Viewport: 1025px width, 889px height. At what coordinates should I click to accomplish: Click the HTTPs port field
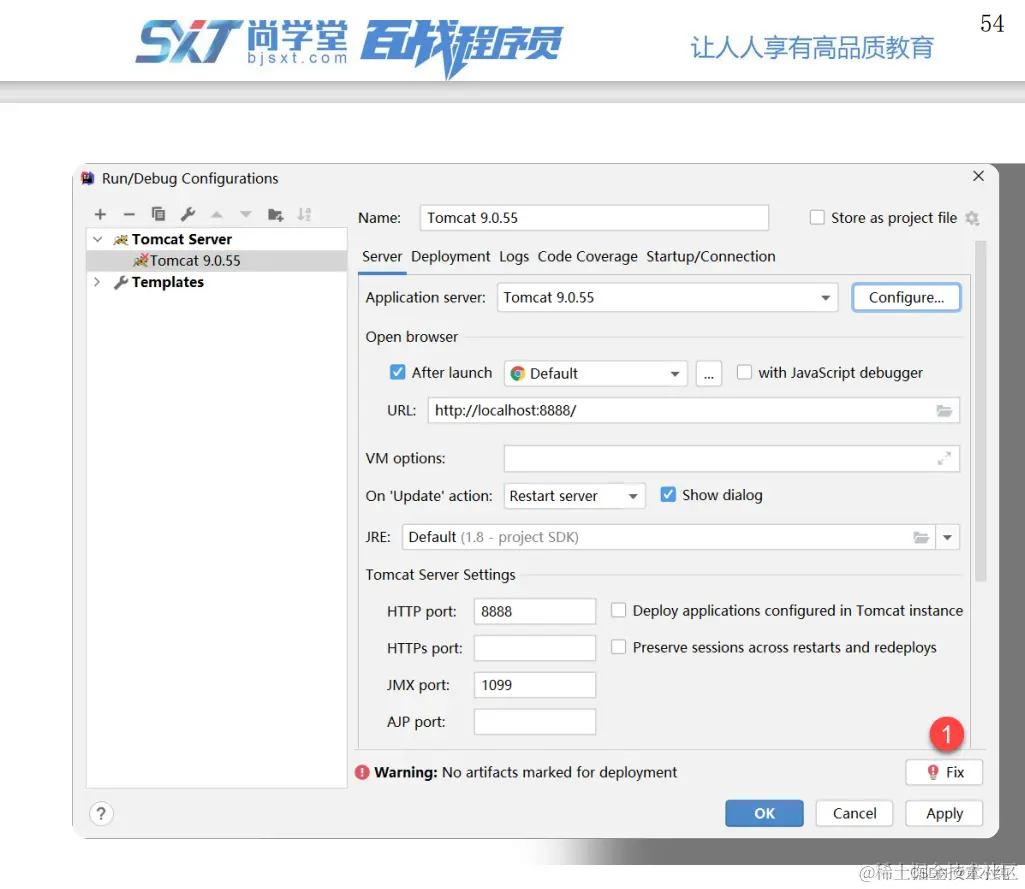[x=535, y=648]
